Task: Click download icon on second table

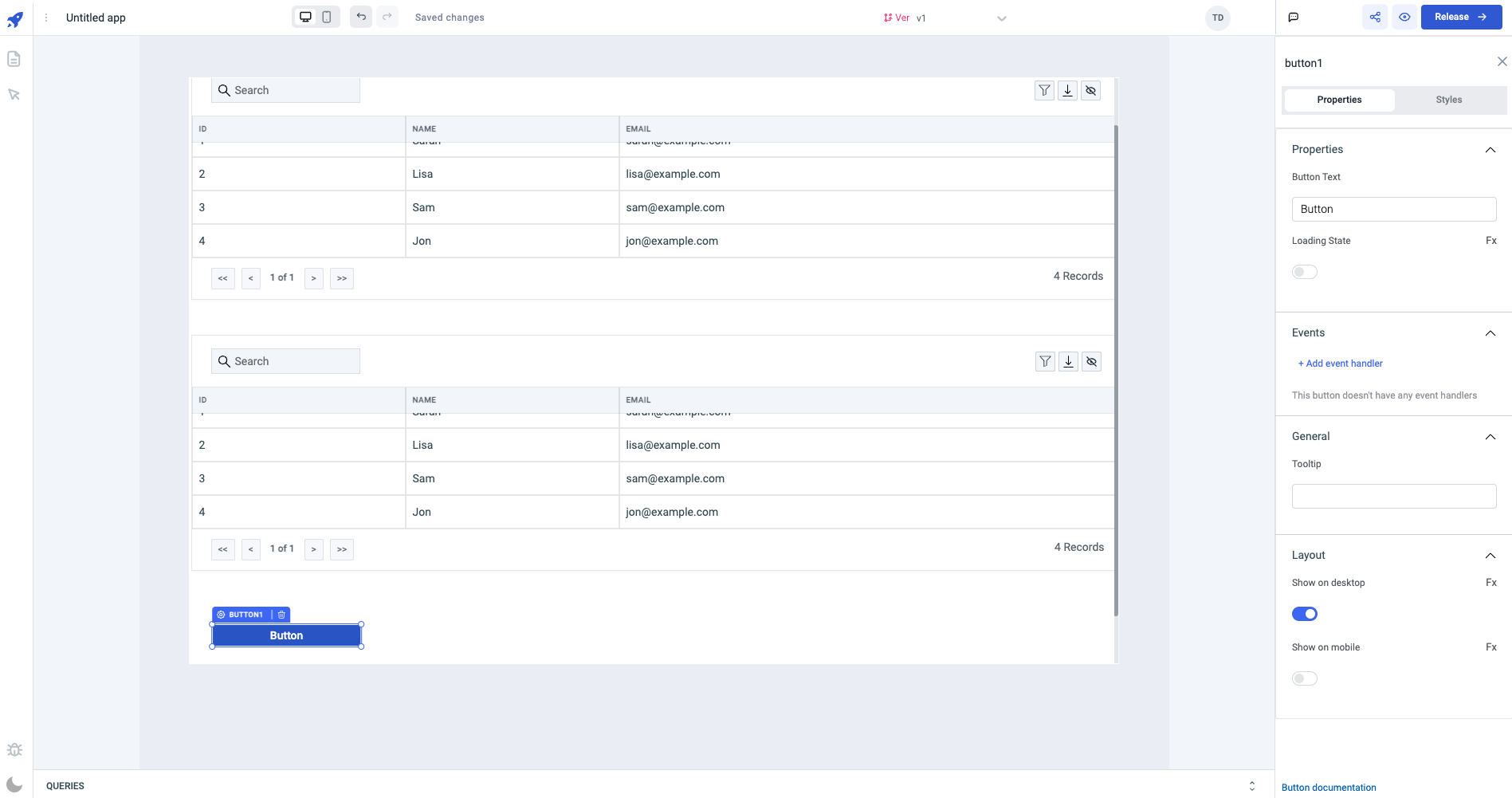Action: point(1068,361)
